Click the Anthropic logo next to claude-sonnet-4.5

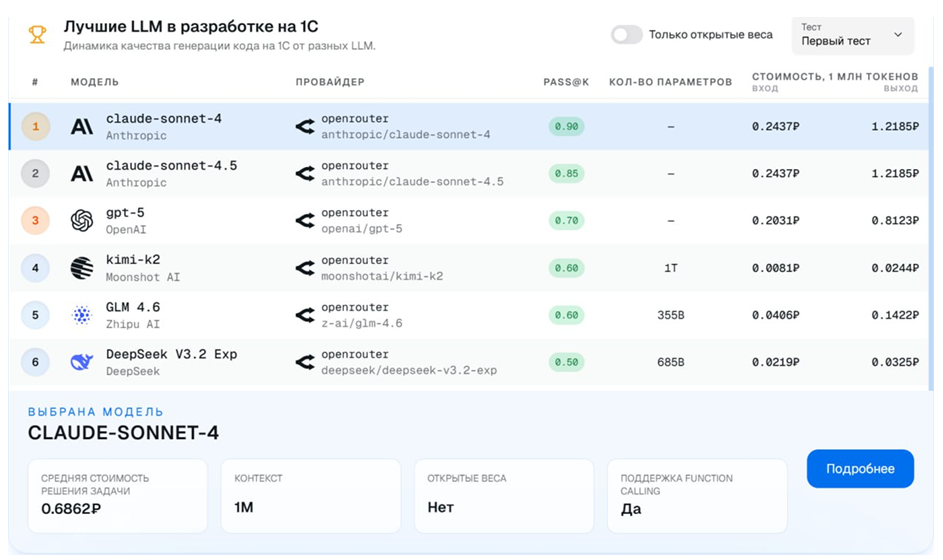click(x=82, y=174)
